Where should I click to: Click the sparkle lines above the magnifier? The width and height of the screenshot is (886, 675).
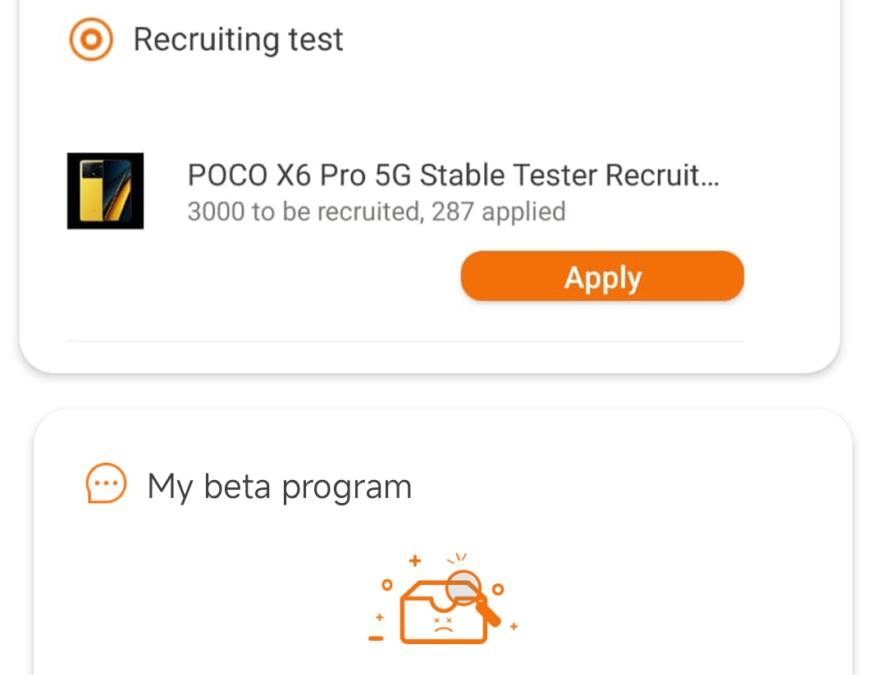pos(457,558)
